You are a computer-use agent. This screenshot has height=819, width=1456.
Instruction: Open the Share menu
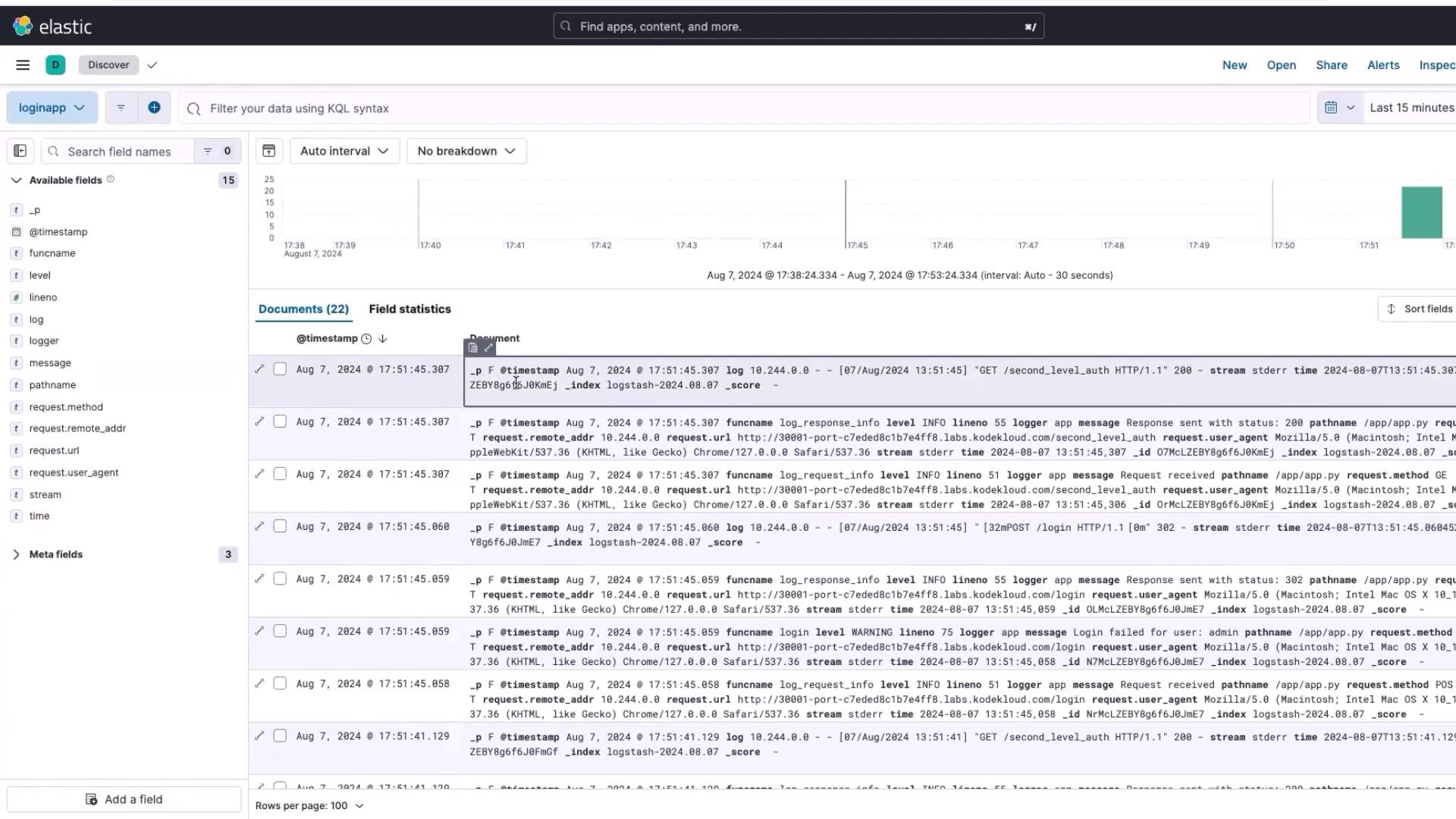coord(1331,65)
